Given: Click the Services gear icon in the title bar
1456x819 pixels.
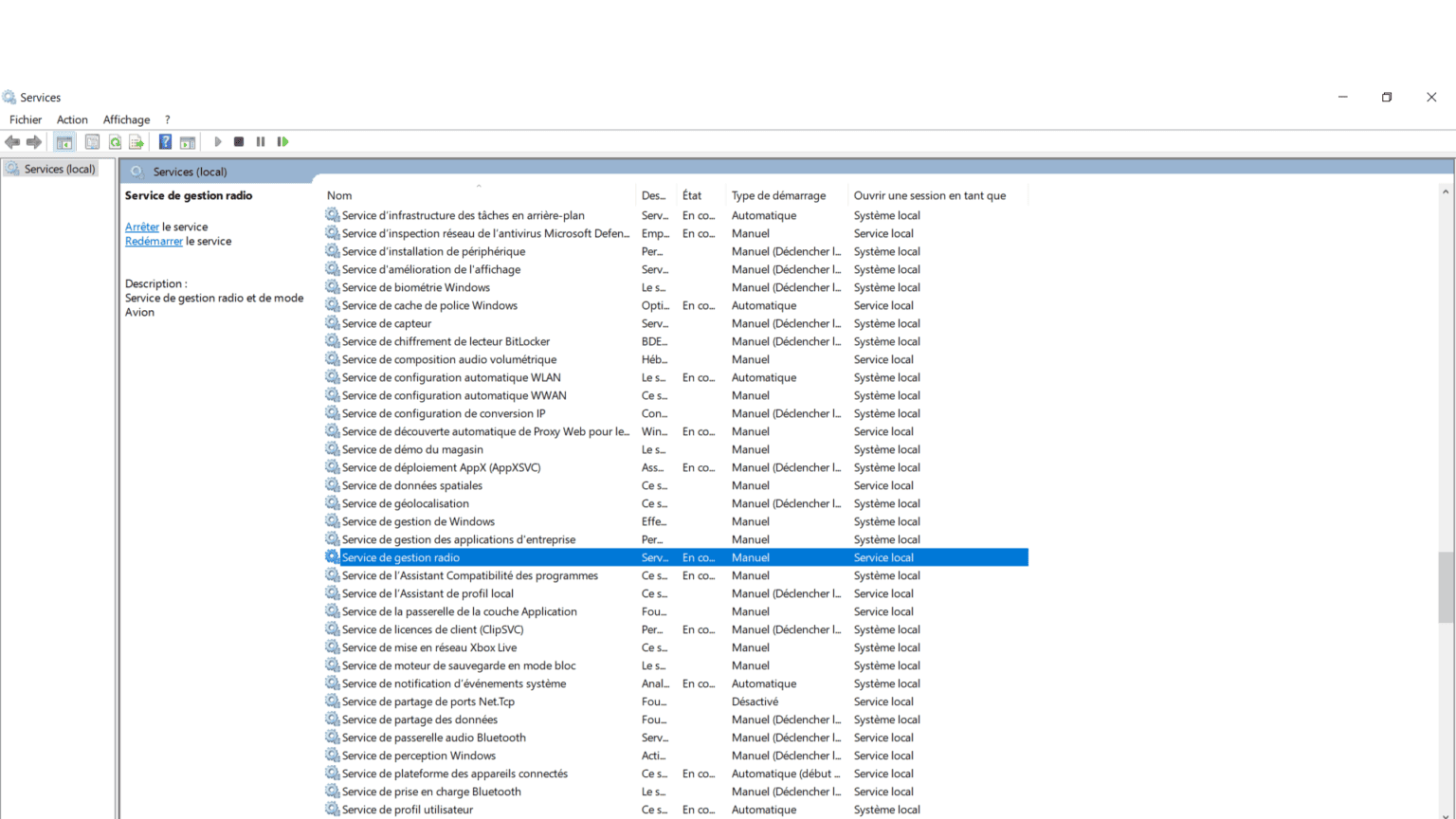Looking at the screenshot, I should 9,97.
